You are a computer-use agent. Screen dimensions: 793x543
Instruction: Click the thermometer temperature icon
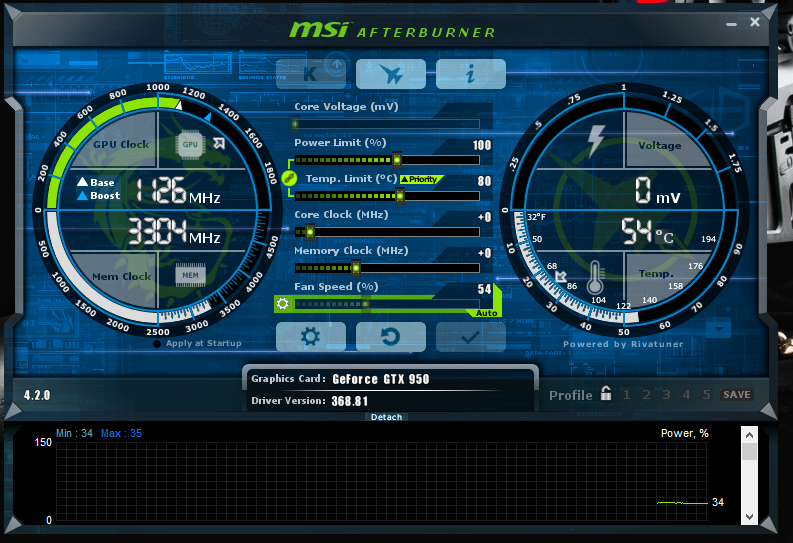point(595,277)
